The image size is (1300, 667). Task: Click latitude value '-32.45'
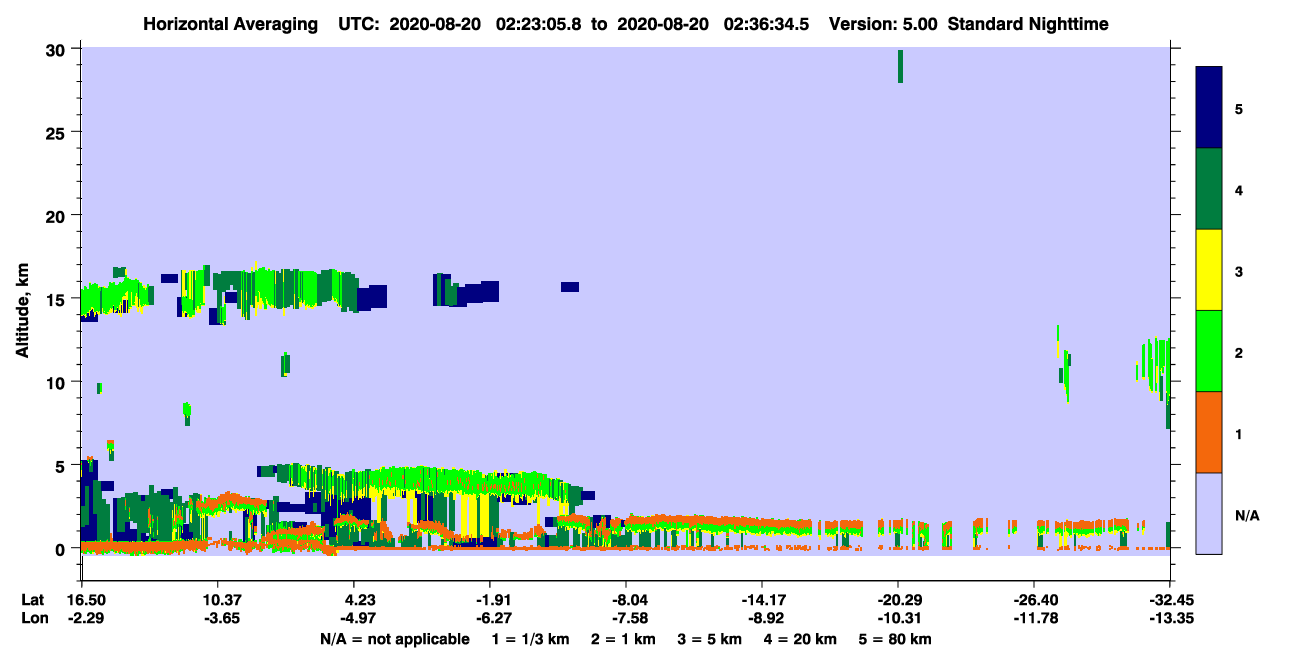coord(1171,600)
